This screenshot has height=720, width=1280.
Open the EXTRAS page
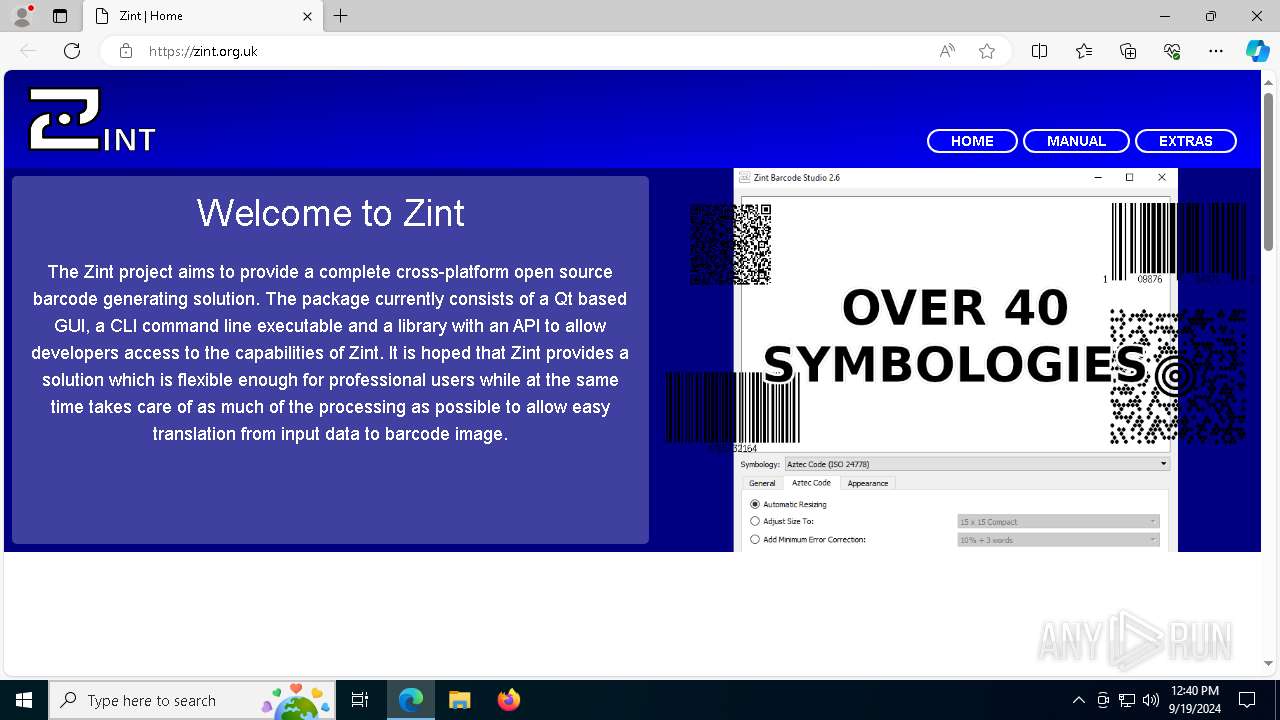pos(1185,141)
